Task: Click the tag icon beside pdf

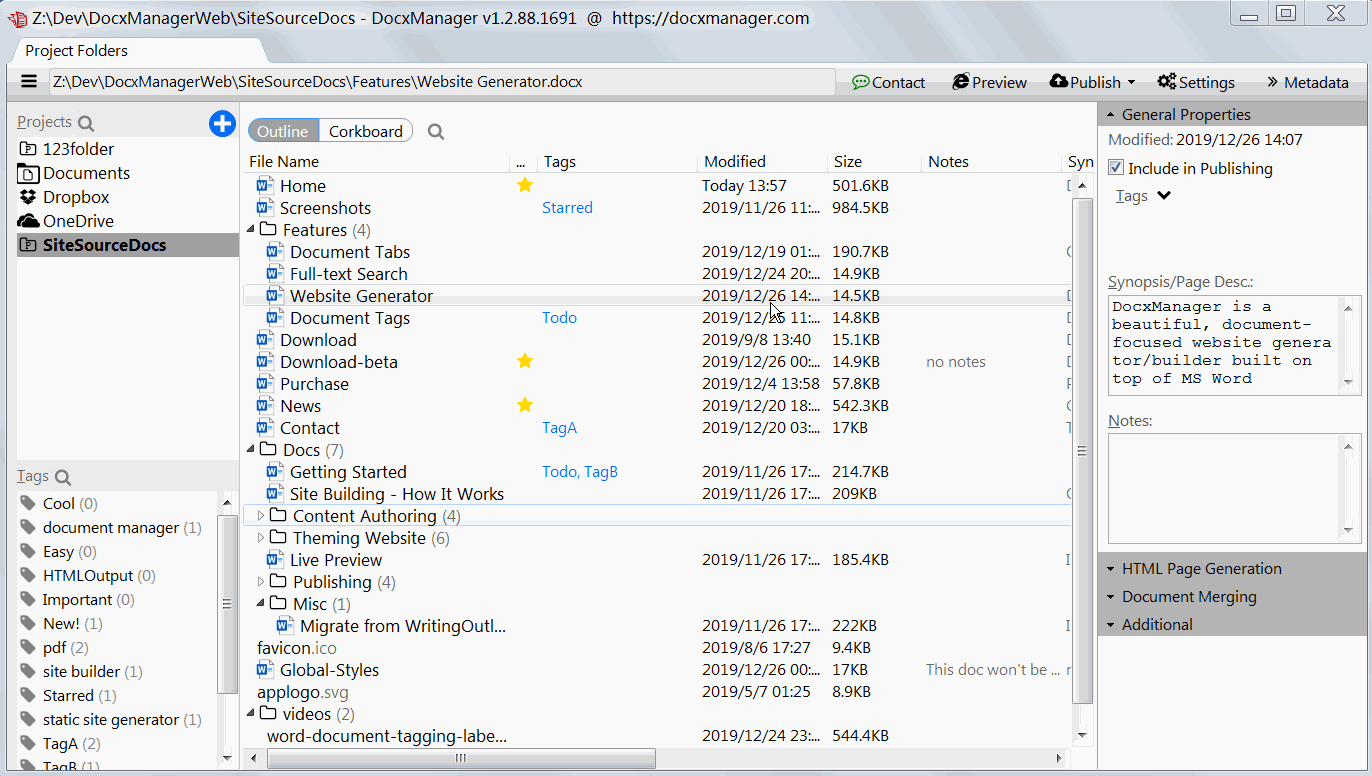Action: click(x=28, y=648)
